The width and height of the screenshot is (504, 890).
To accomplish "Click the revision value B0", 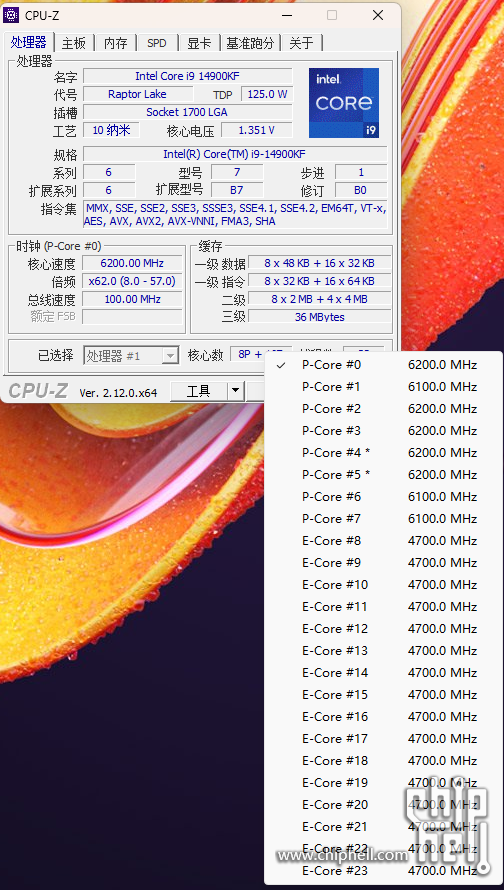I will tap(361, 190).
